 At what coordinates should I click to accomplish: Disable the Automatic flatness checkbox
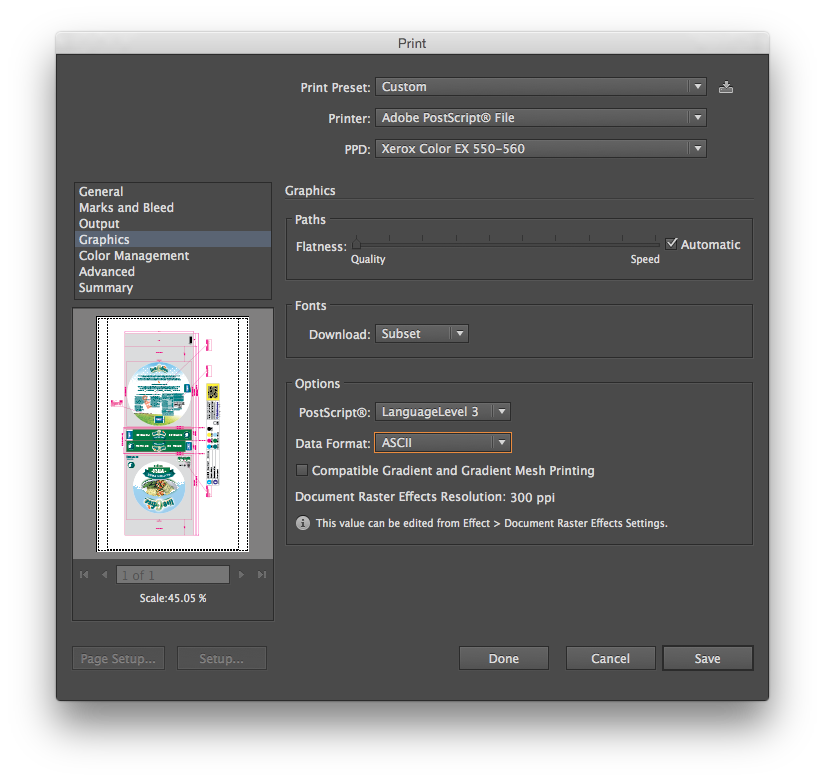tap(672, 243)
